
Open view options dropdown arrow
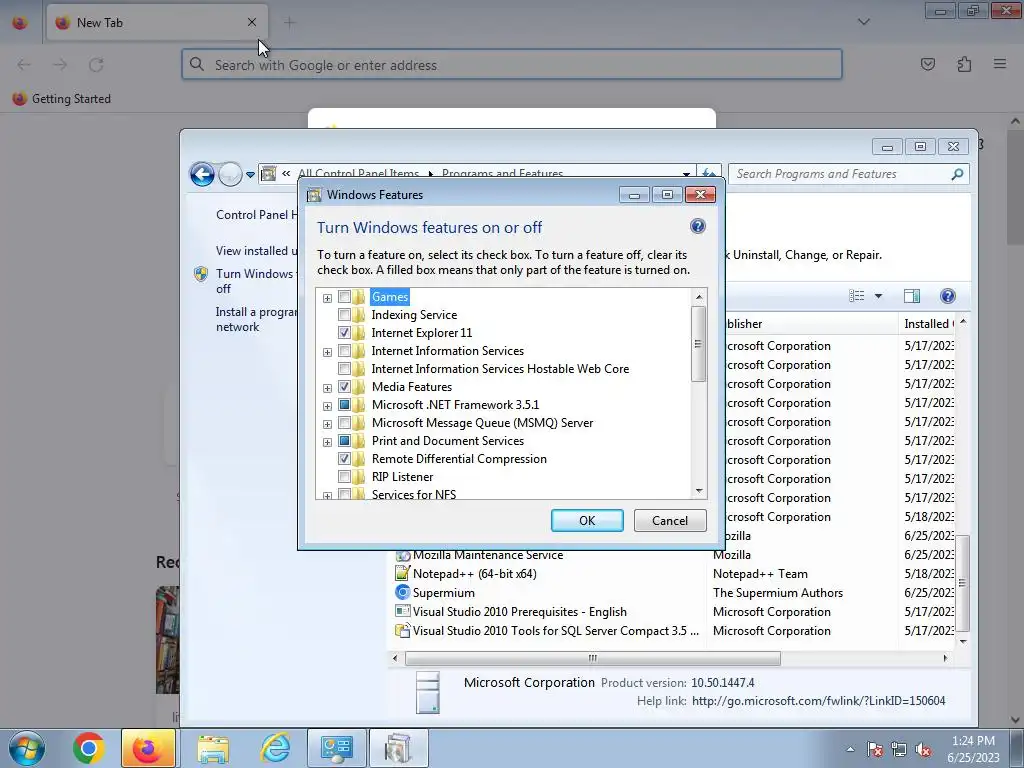pyautogui.click(x=878, y=296)
